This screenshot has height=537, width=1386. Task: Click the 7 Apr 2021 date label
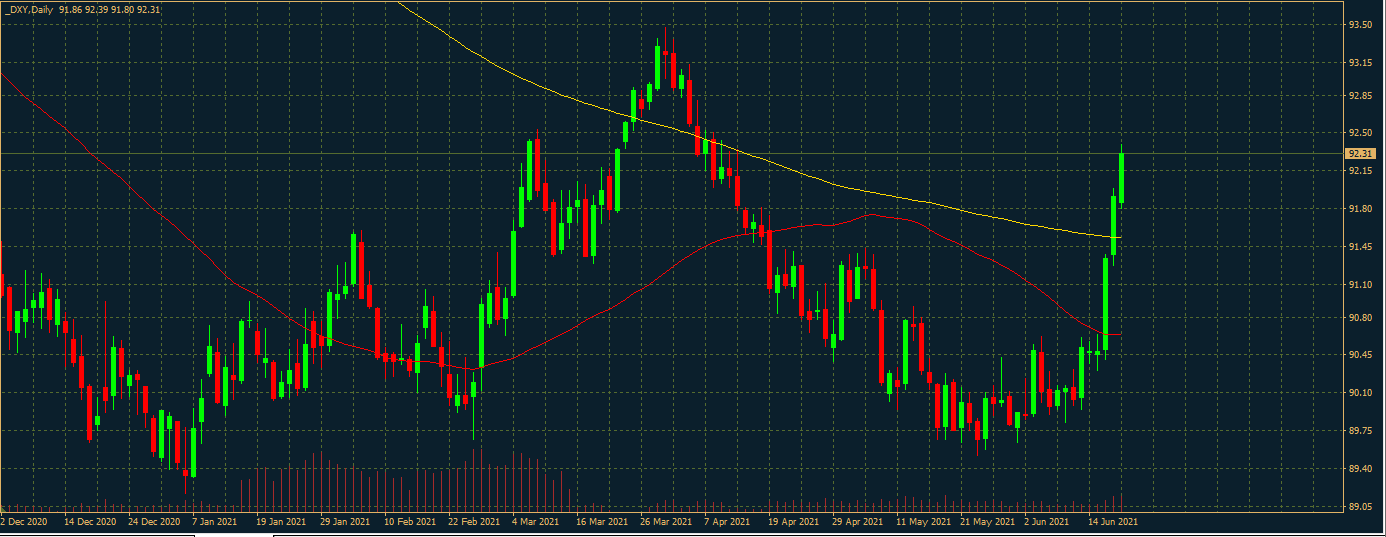(x=727, y=522)
